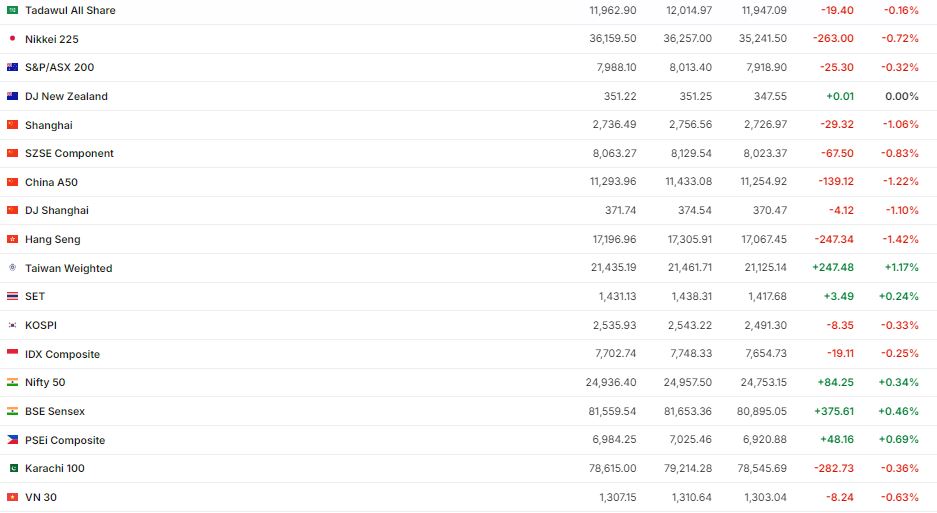Open the DJ Shanghai index link
The image size is (937, 513).
(57, 210)
